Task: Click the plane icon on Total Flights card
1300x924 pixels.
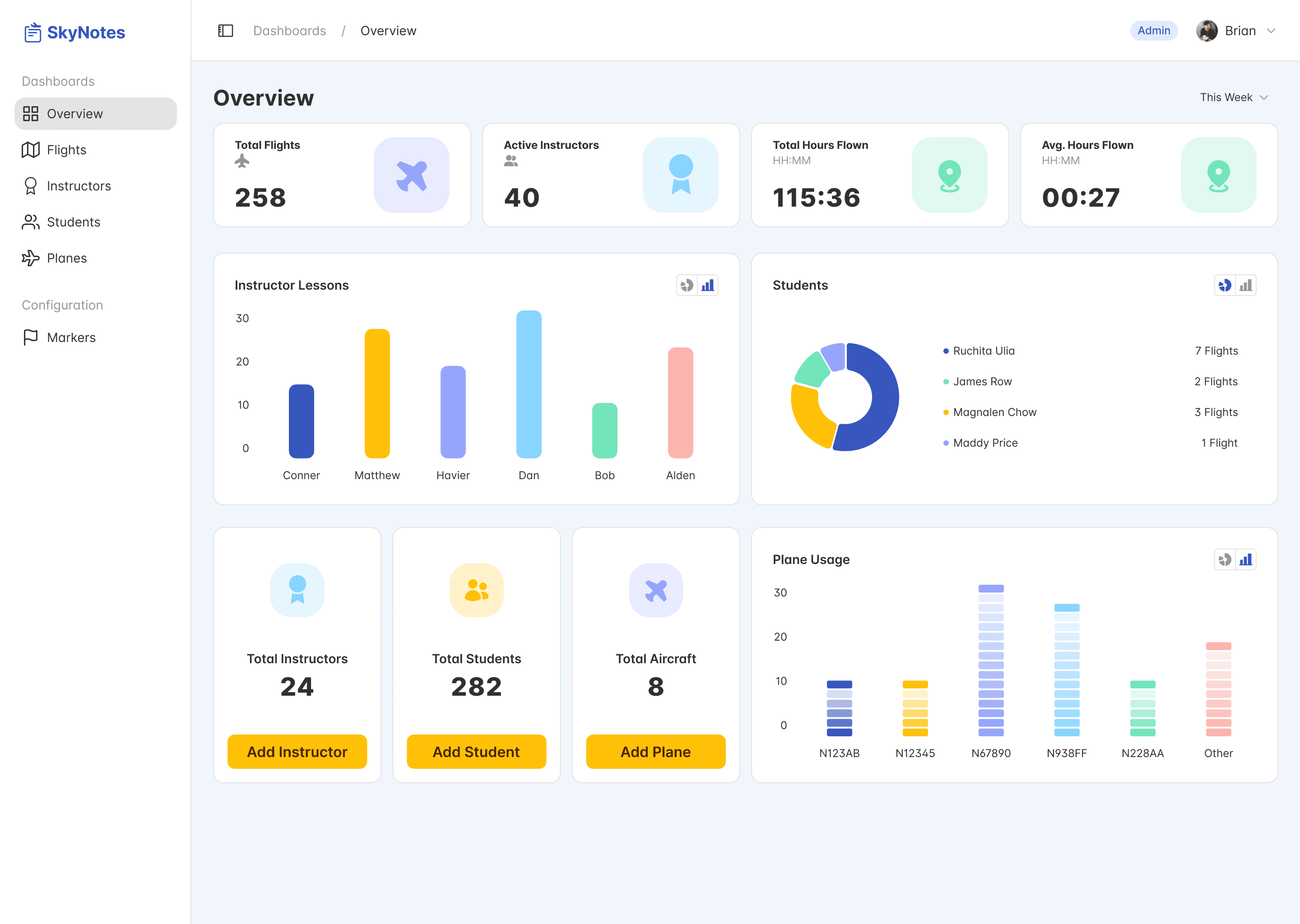Action: pyautogui.click(x=412, y=175)
